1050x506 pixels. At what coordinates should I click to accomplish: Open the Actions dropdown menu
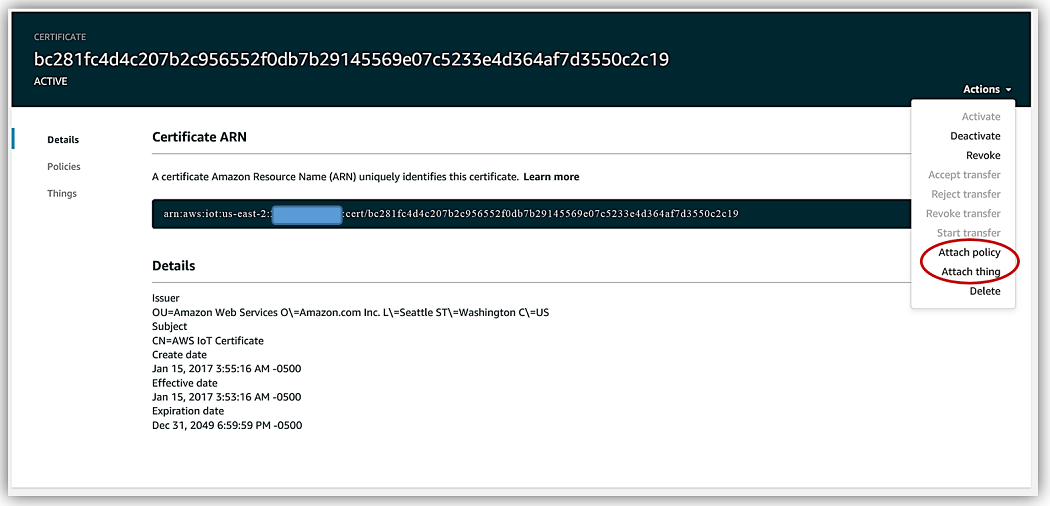click(x=981, y=89)
